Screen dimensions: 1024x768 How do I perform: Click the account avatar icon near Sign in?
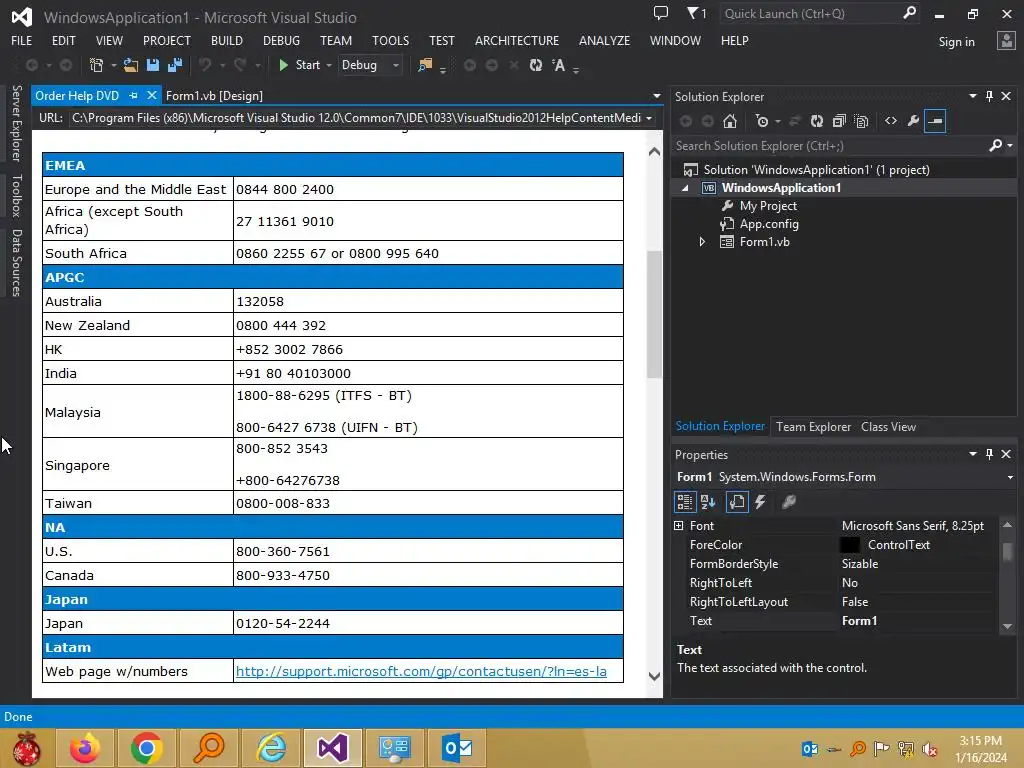point(1006,41)
